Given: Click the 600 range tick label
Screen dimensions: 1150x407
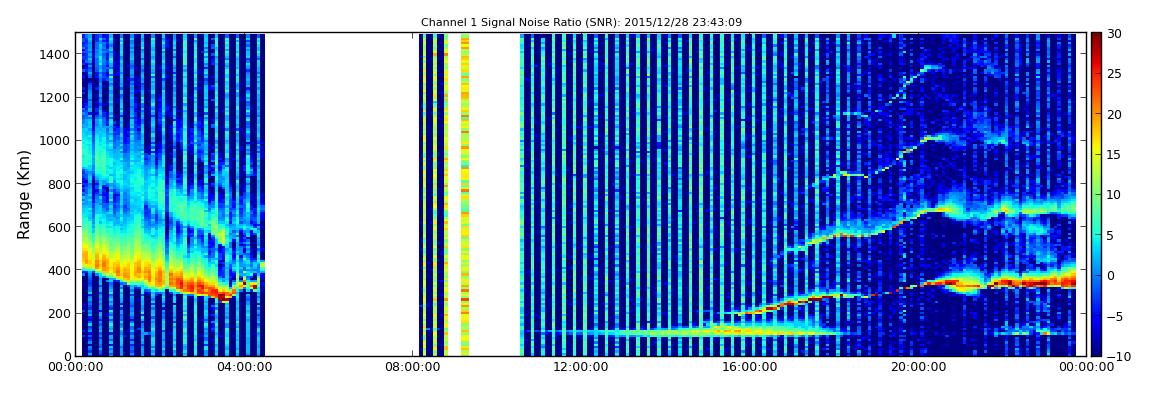Looking at the screenshot, I should click(60, 227).
